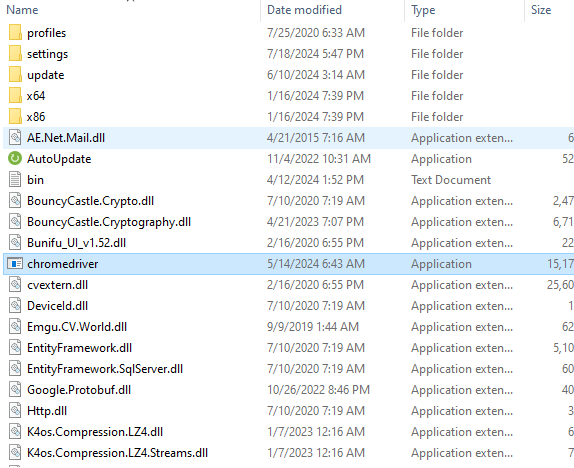The width and height of the screenshot is (574, 468).
Task: Click the Http.dll file icon
Action: 15,411
